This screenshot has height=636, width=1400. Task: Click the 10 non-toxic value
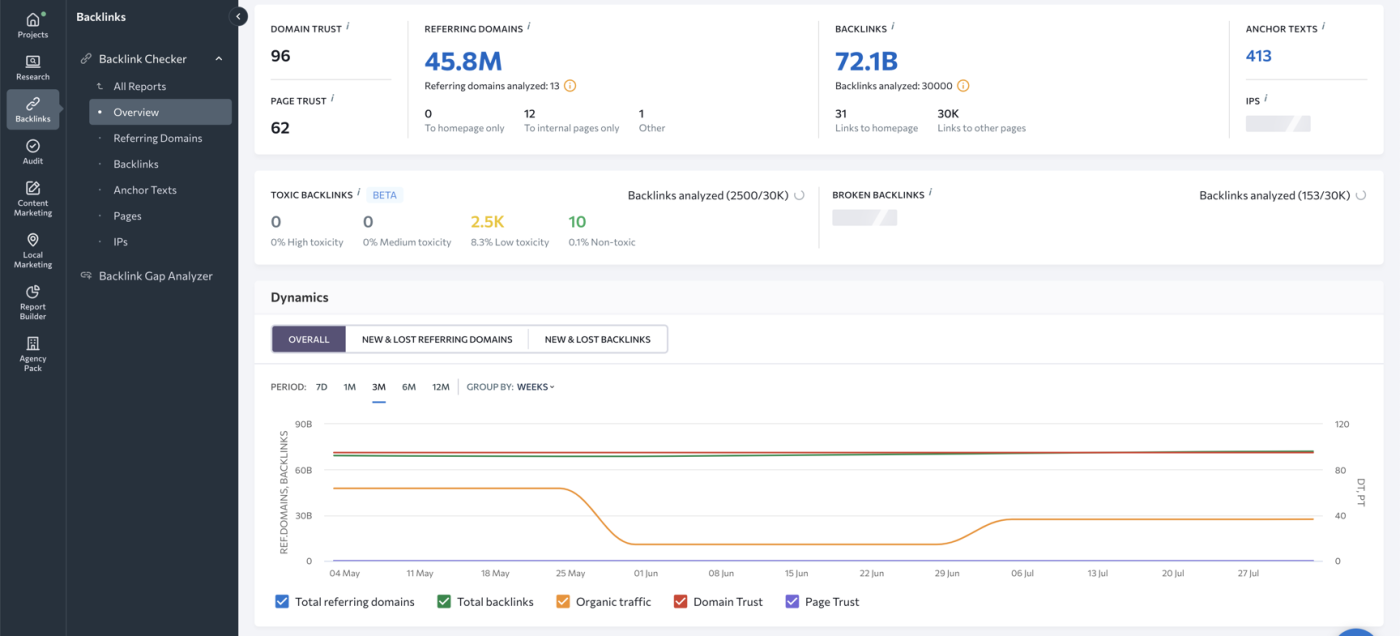pyautogui.click(x=577, y=222)
